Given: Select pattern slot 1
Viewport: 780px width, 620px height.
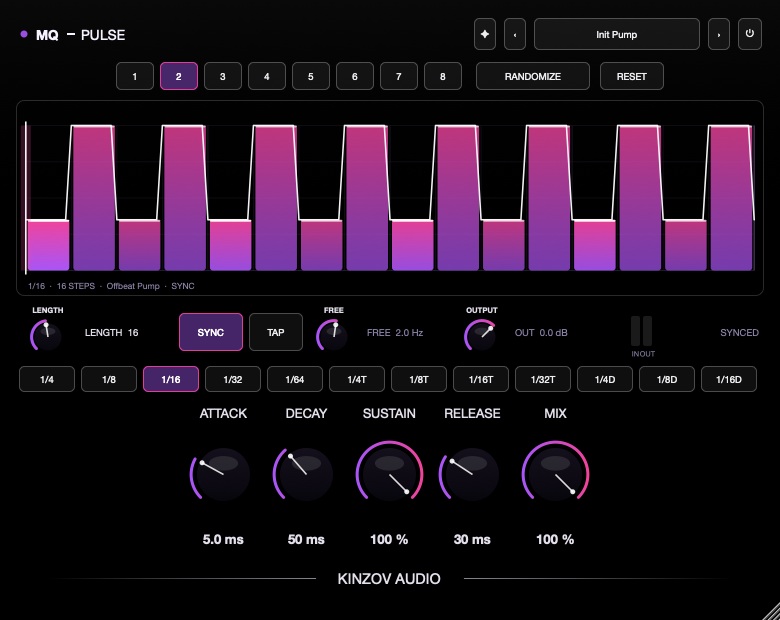Looking at the screenshot, I should (135, 76).
